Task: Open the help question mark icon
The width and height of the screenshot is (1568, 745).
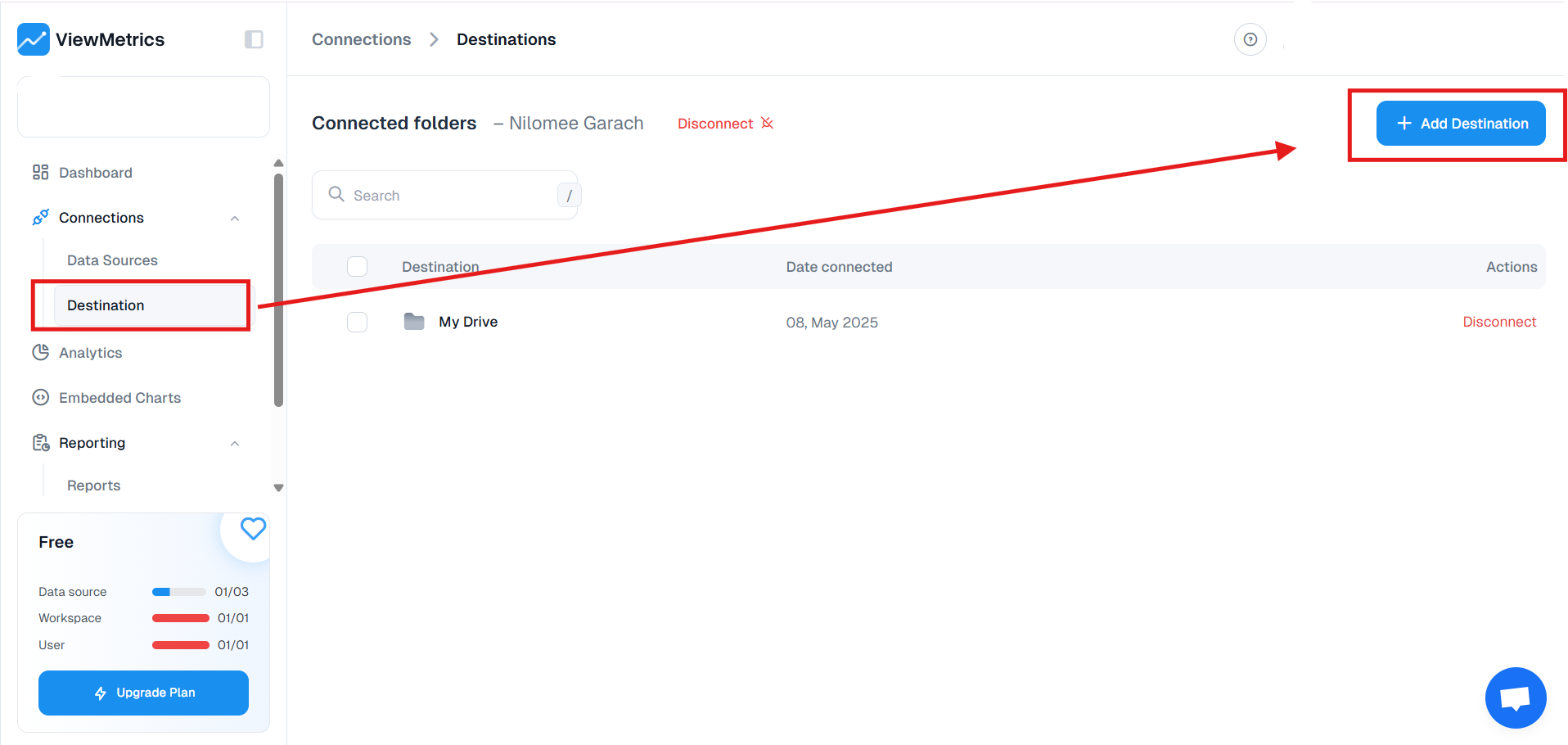Action: (1250, 38)
